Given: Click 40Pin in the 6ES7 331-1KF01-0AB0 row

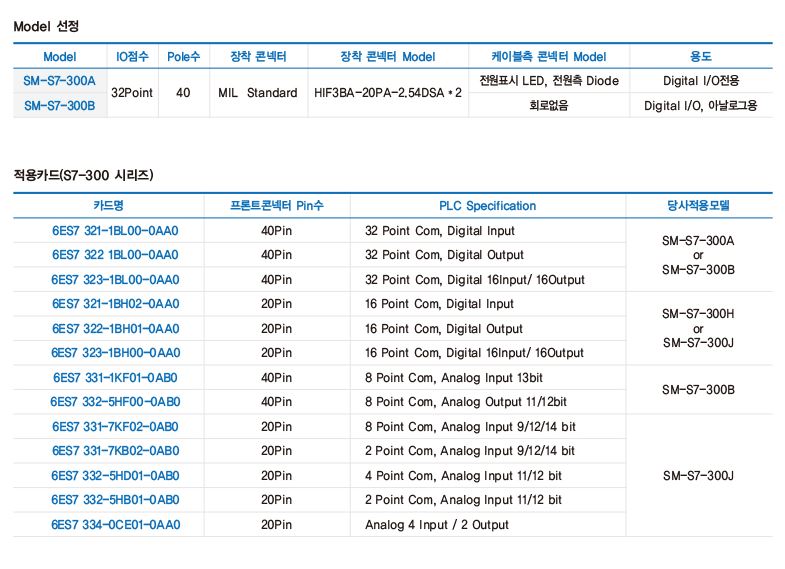Looking at the screenshot, I should (x=276, y=378).
